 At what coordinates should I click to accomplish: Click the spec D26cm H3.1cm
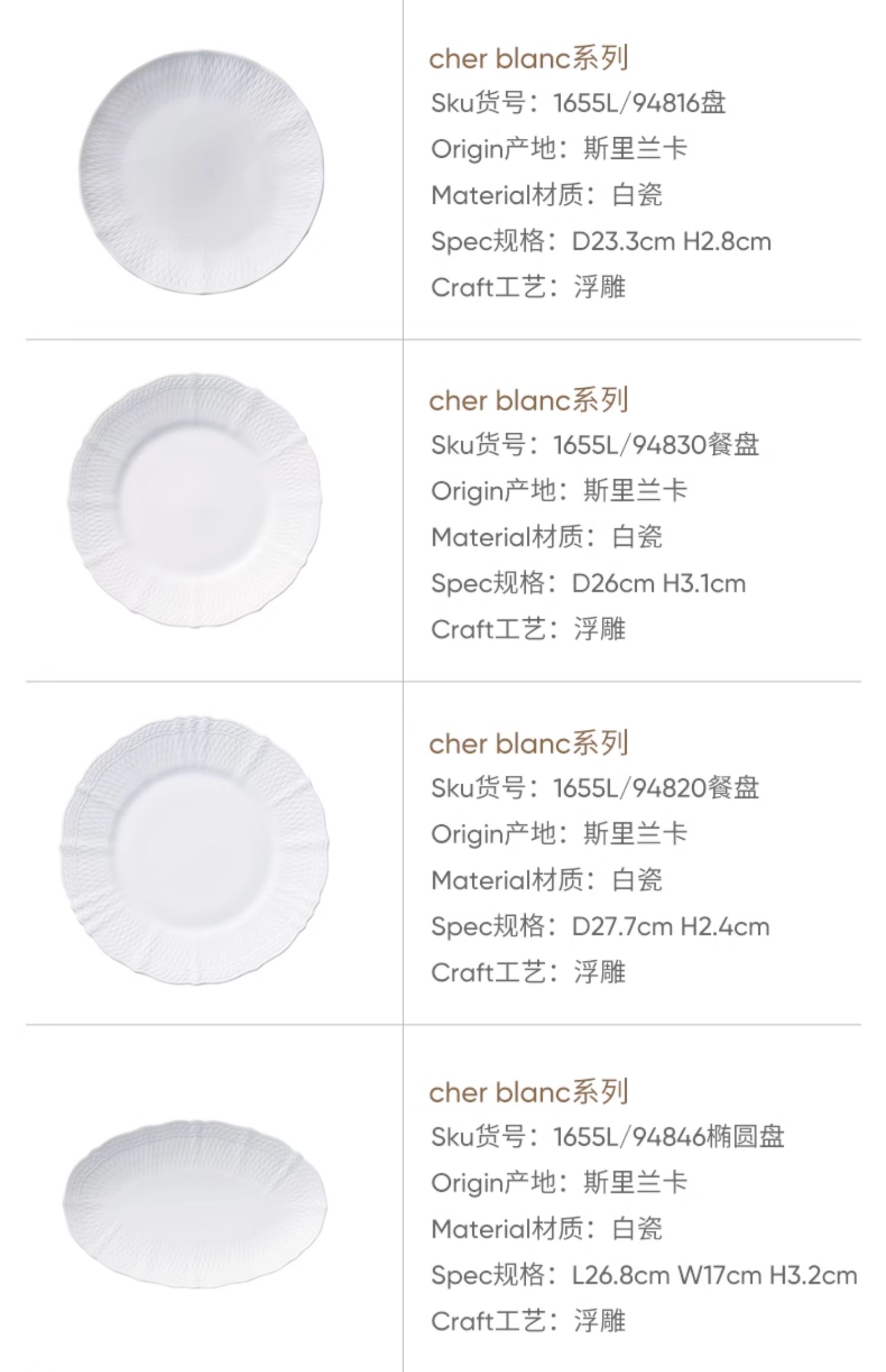coord(659,584)
